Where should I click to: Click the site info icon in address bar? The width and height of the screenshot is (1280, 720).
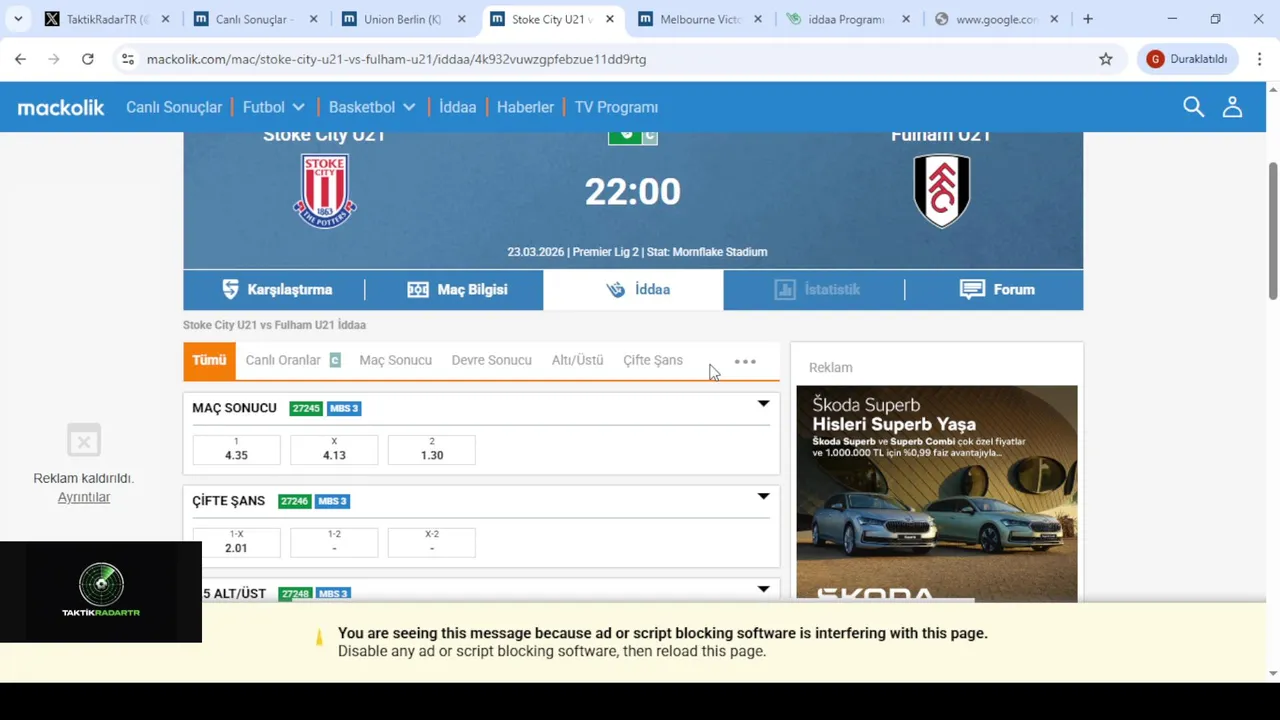click(x=128, y=59)
